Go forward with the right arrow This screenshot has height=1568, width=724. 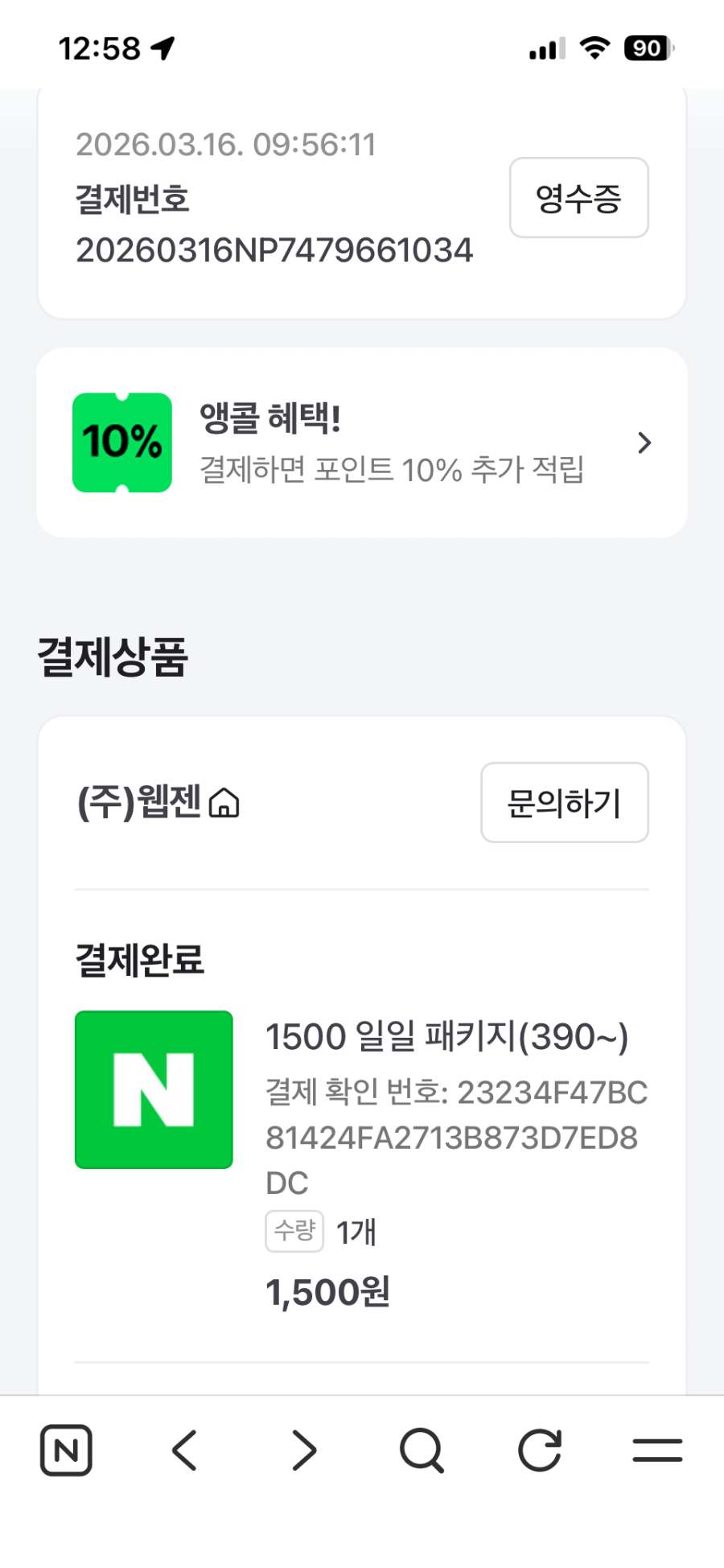[303, 1451]
